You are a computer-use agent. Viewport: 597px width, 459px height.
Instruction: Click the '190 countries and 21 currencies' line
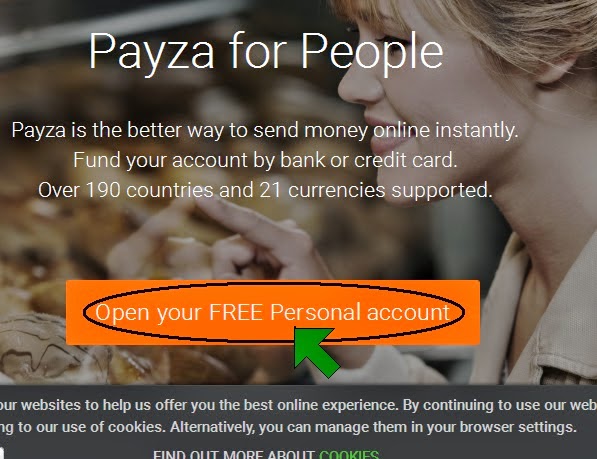265,190
